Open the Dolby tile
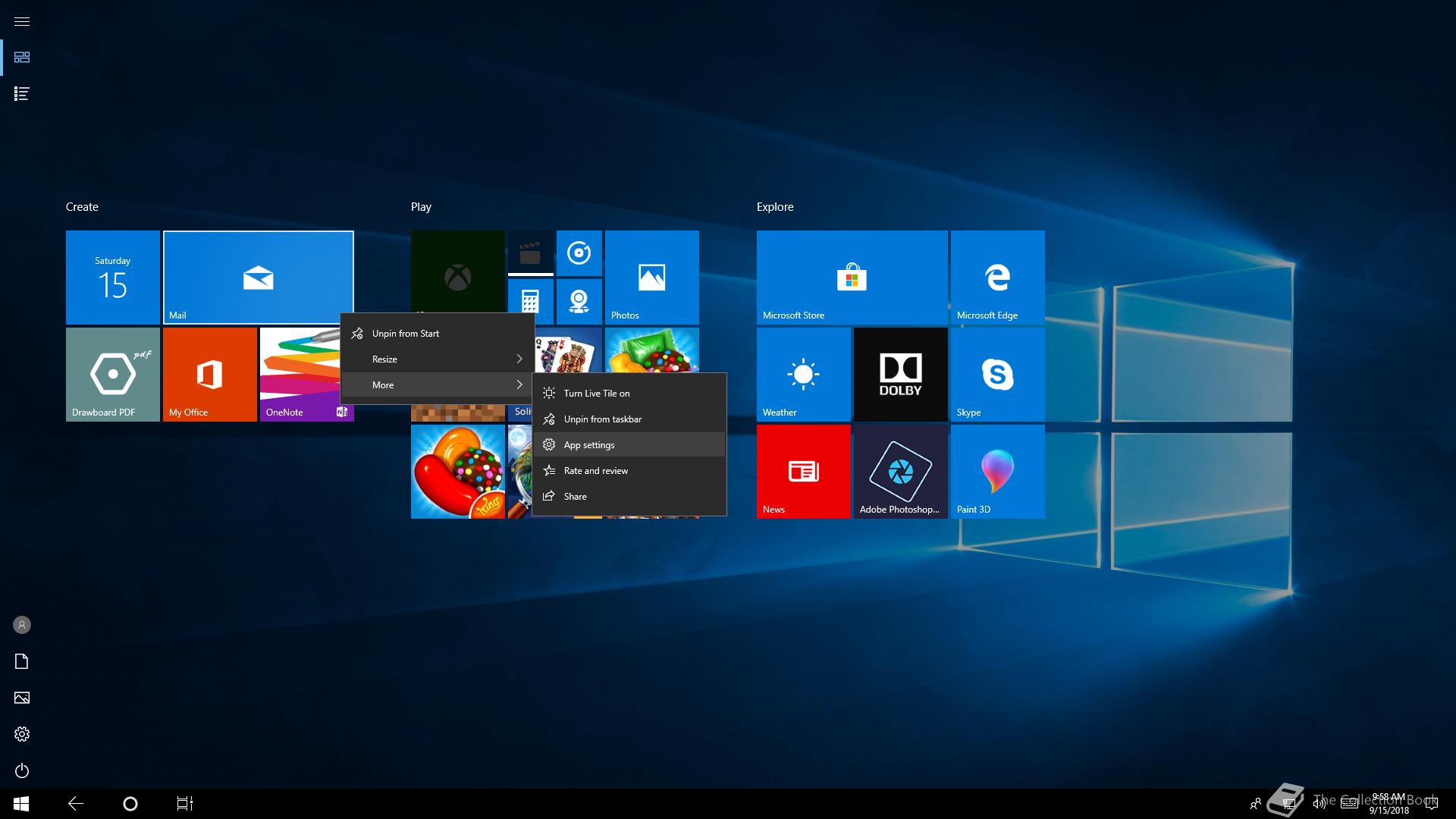The width and height of the screenshot is (1456, 819). 901,375
